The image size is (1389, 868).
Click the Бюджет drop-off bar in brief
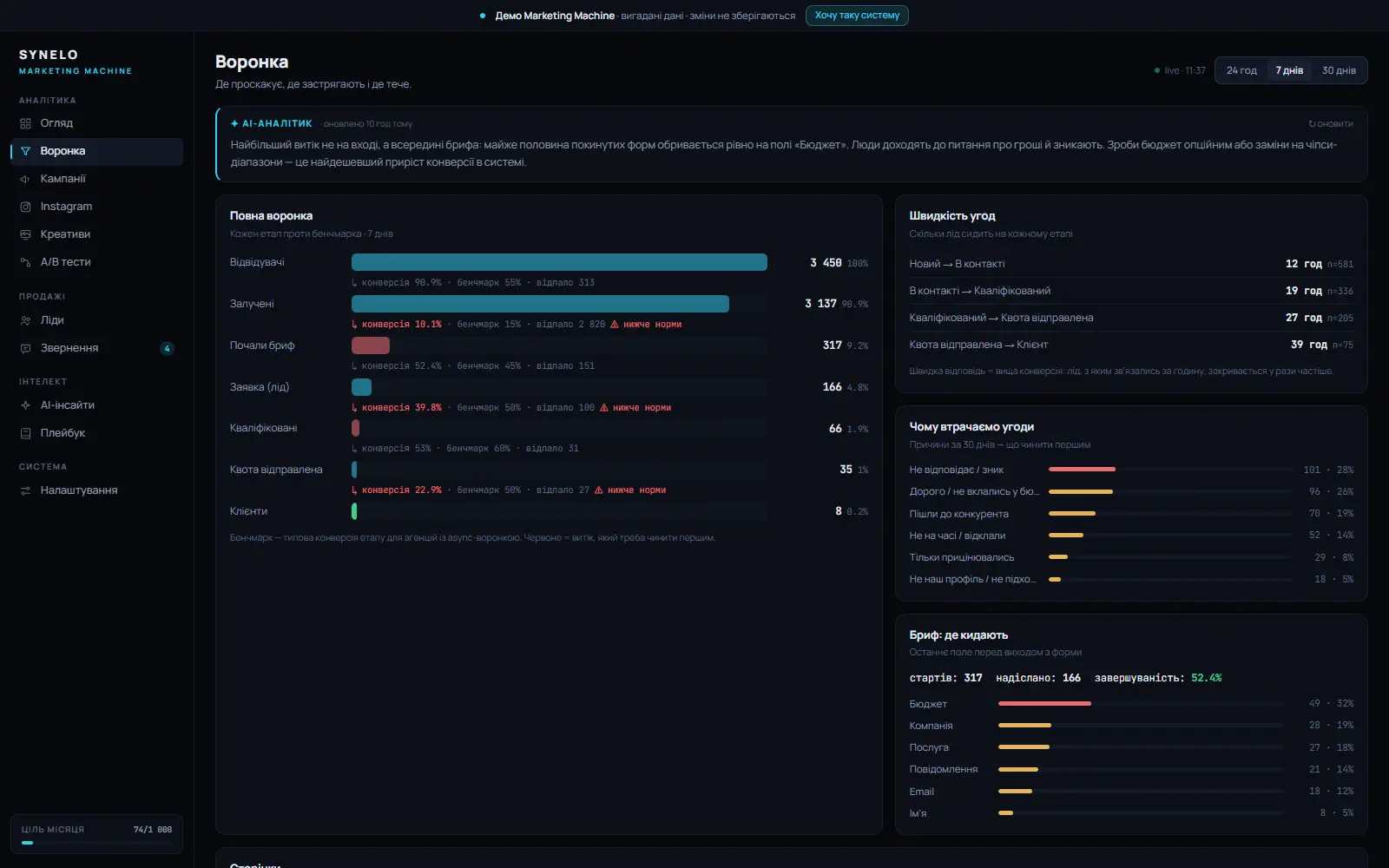click(x=1044, y=704)
